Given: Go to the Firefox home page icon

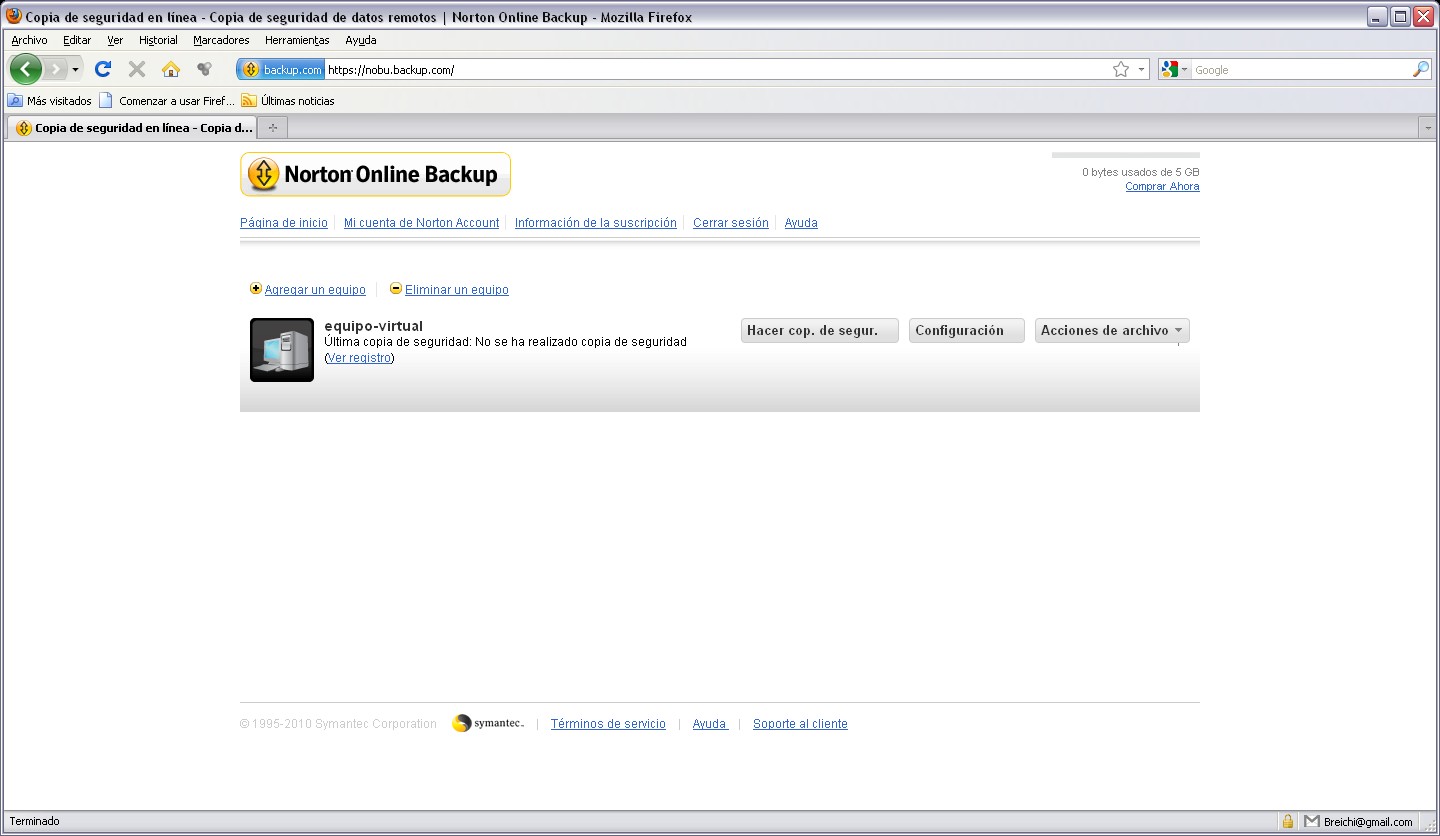Looking at the screenshot, I should tap(171, 69).
